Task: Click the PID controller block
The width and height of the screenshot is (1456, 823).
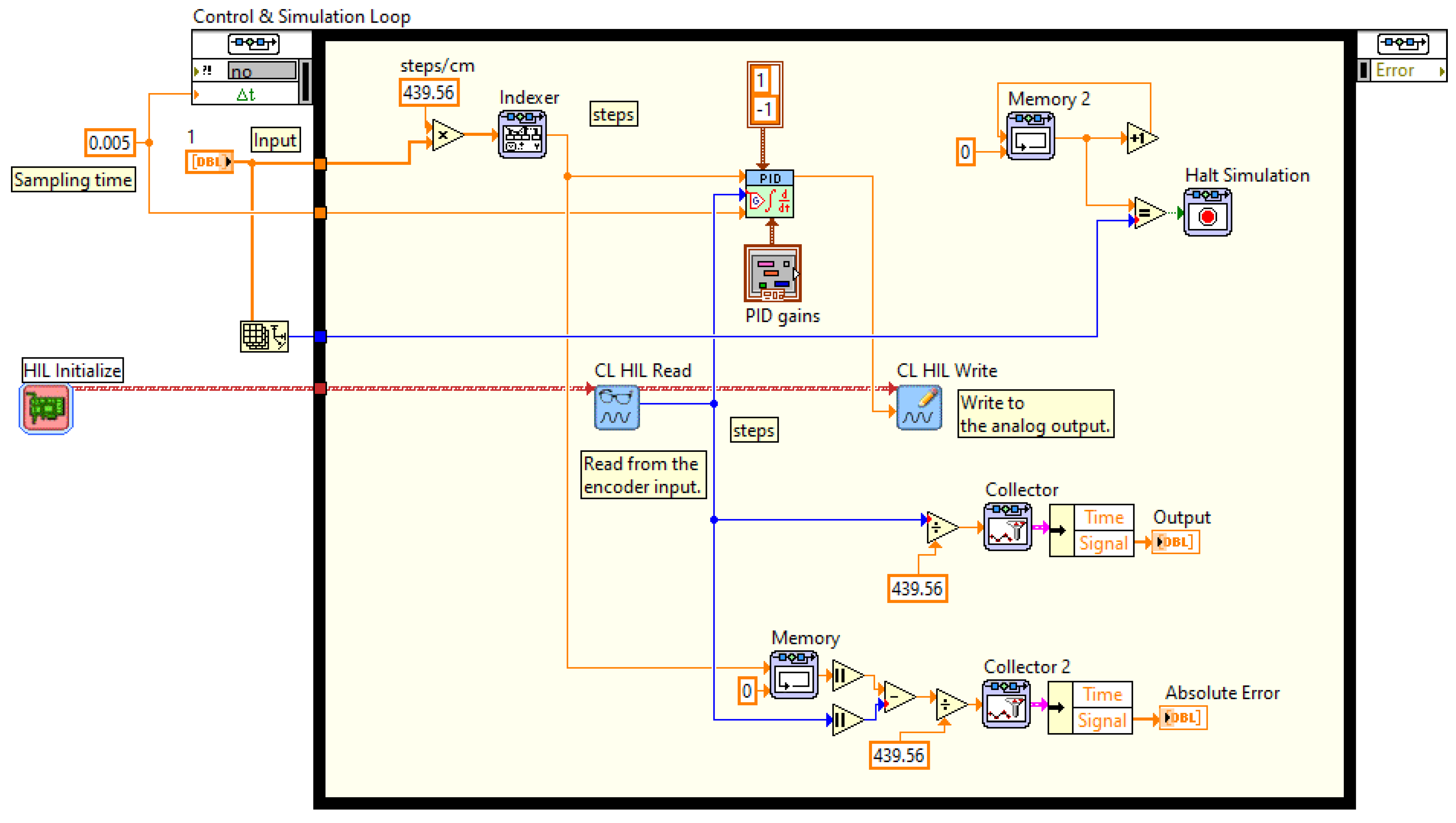Action: 769,195
